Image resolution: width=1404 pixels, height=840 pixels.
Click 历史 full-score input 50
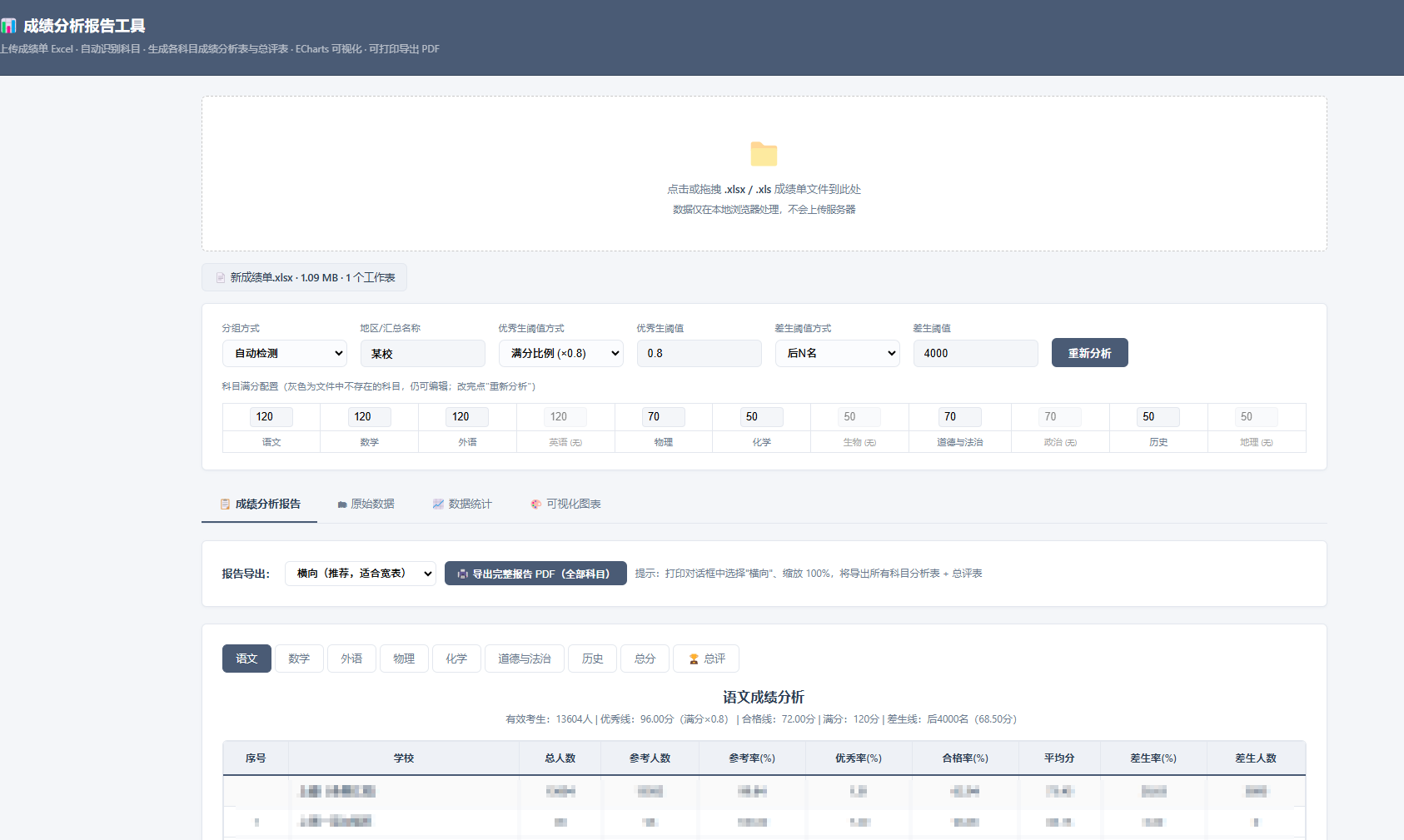1158,416
